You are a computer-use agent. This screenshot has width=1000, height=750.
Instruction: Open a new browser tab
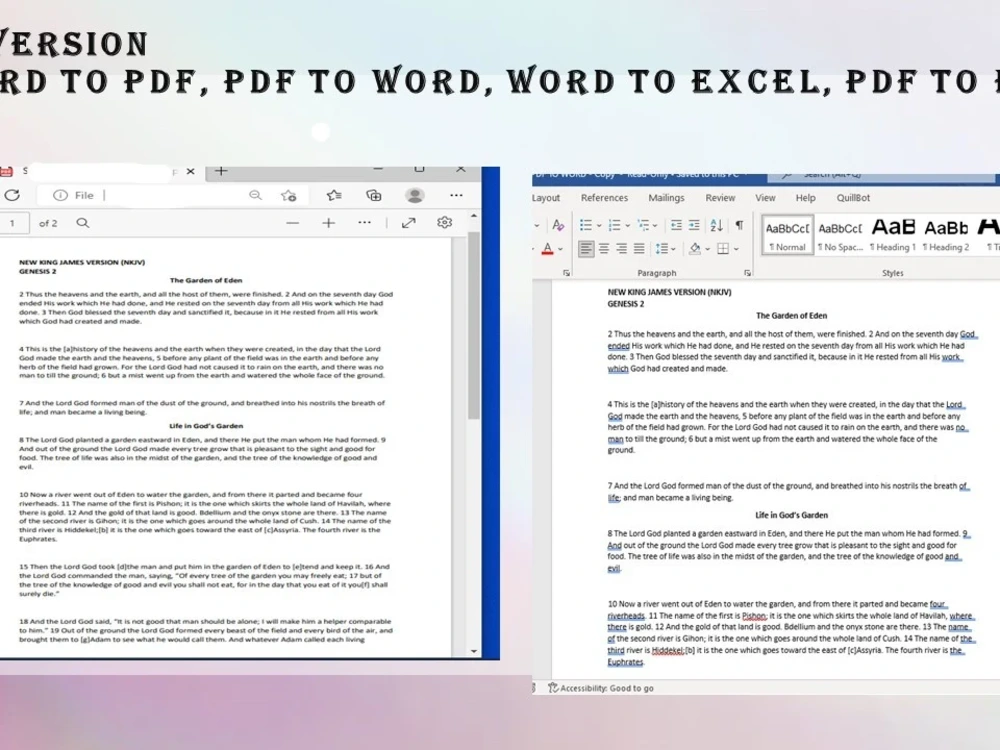click(221, 171)
